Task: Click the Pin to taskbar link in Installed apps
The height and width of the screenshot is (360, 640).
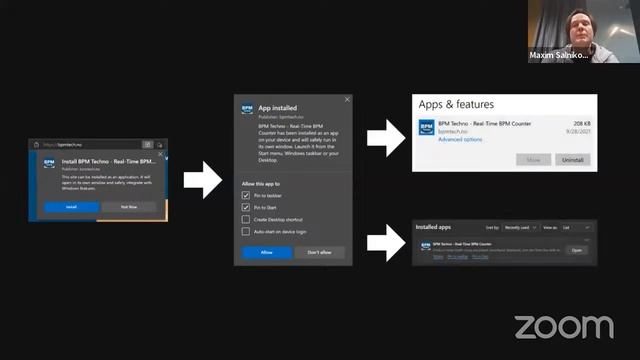Action: [458, 257]
